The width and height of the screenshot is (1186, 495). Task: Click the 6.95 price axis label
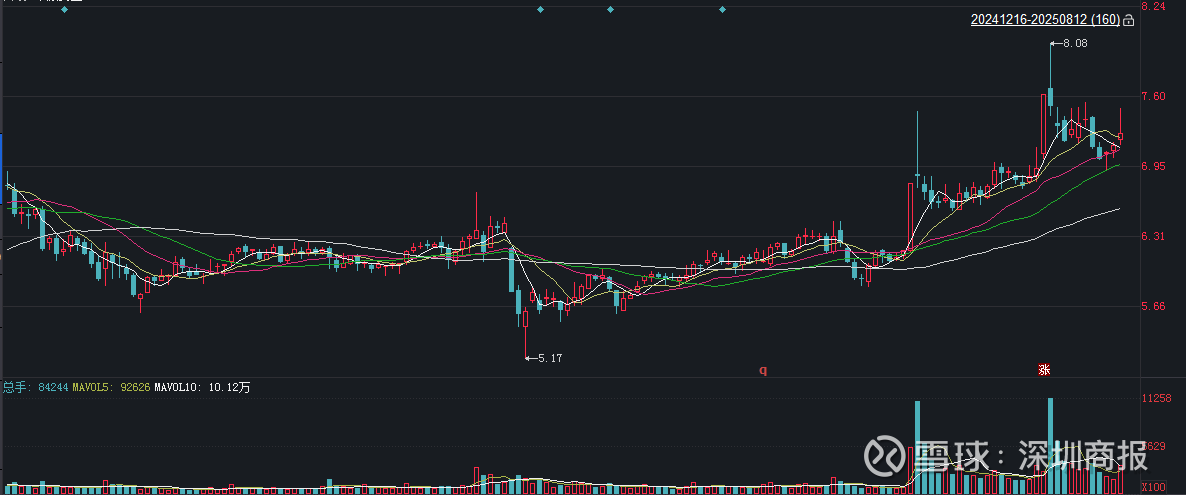click(x=1153, y=166)
